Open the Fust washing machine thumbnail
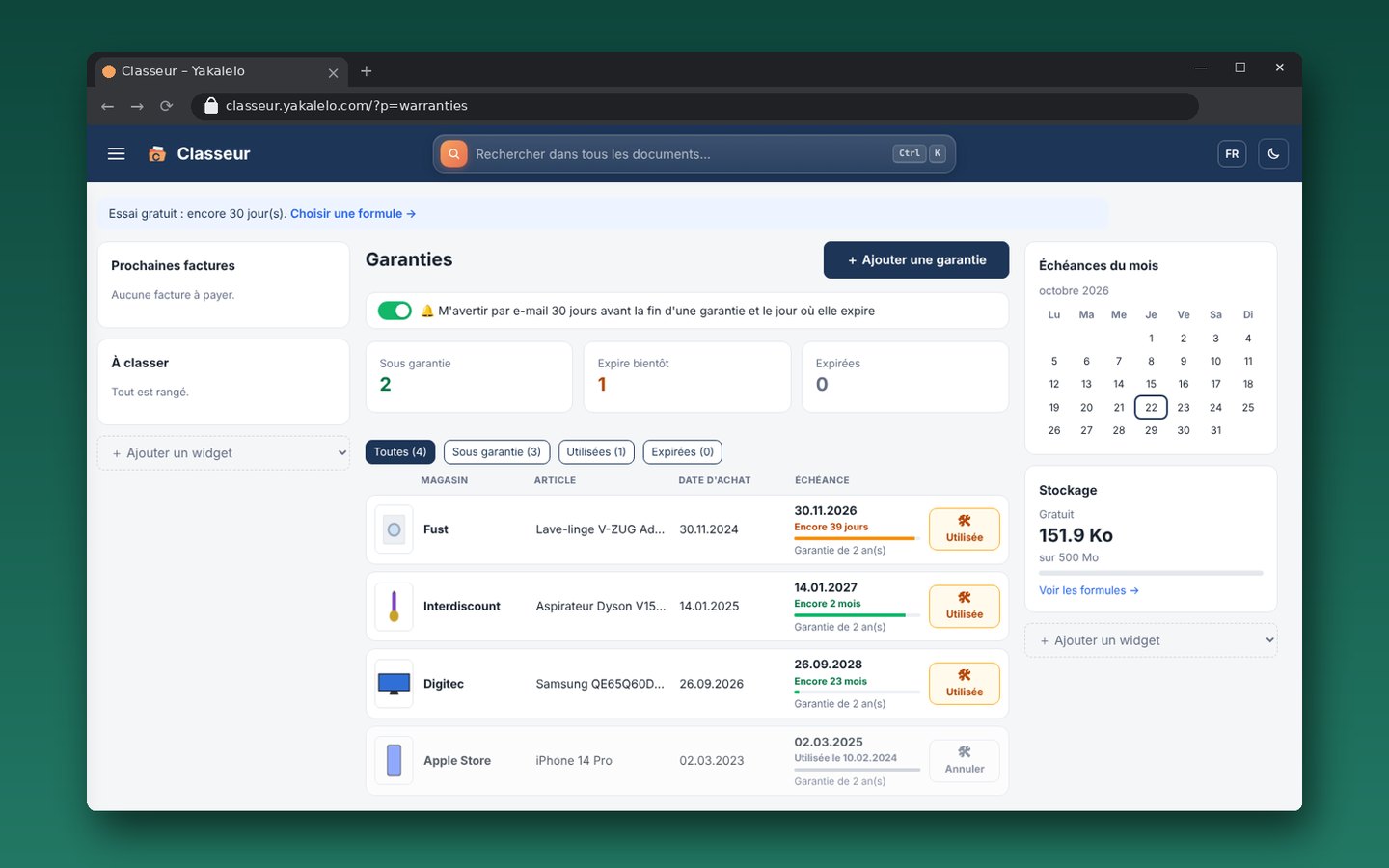 pos(394,529)
